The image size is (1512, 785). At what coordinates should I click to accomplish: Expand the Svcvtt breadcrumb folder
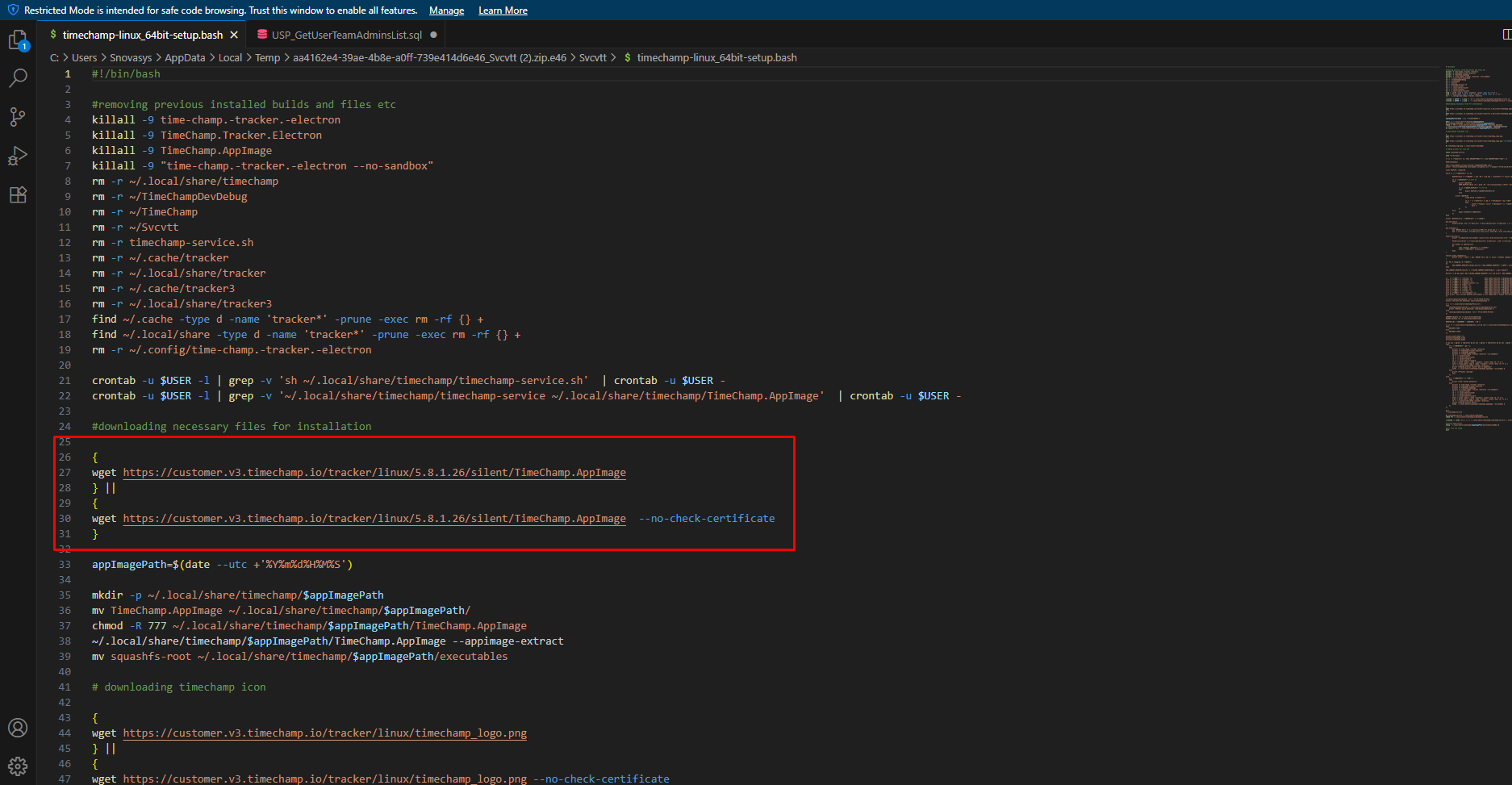point(592,57)
